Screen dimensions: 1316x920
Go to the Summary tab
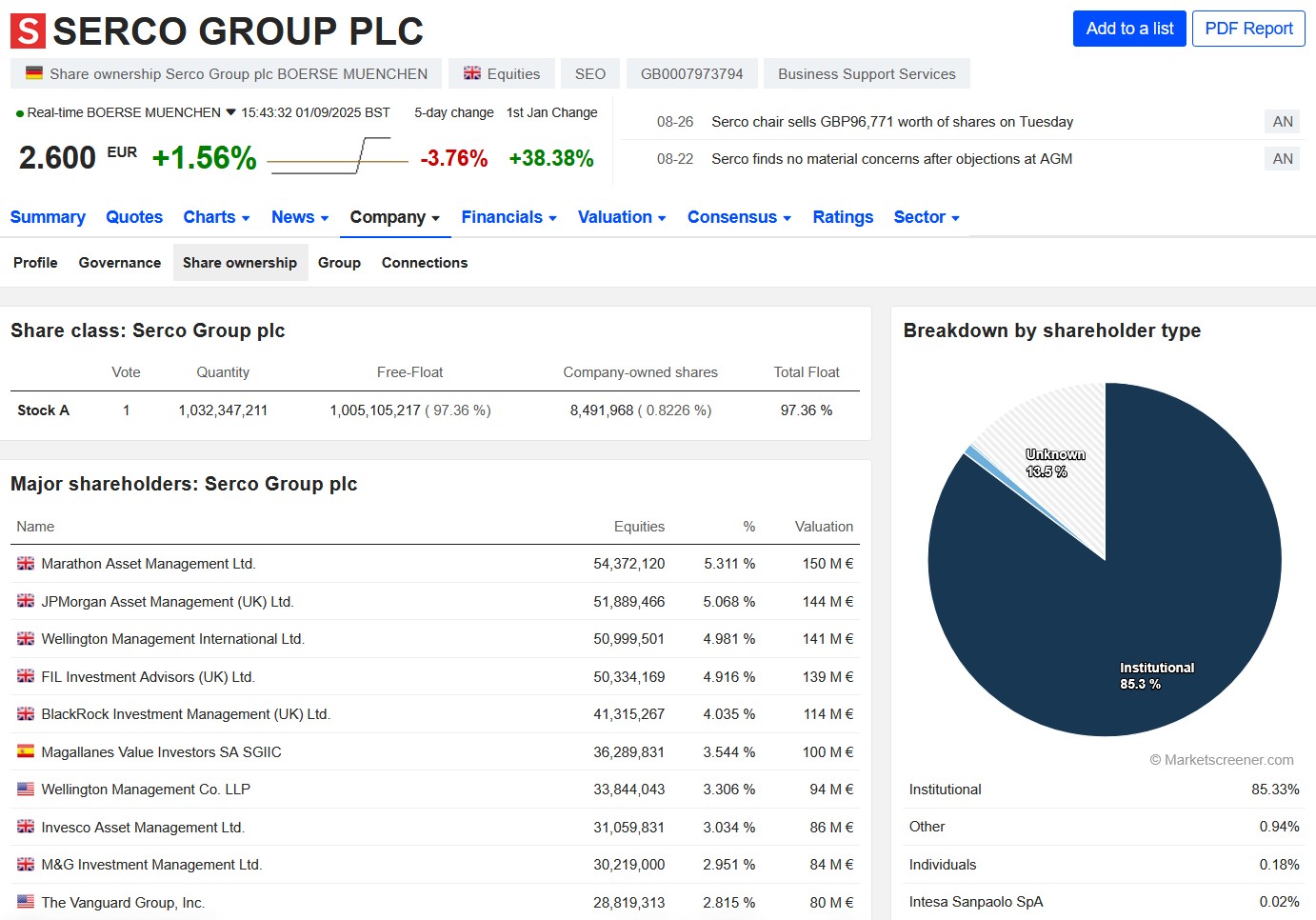pyautogui.click(x=48, y=217)
